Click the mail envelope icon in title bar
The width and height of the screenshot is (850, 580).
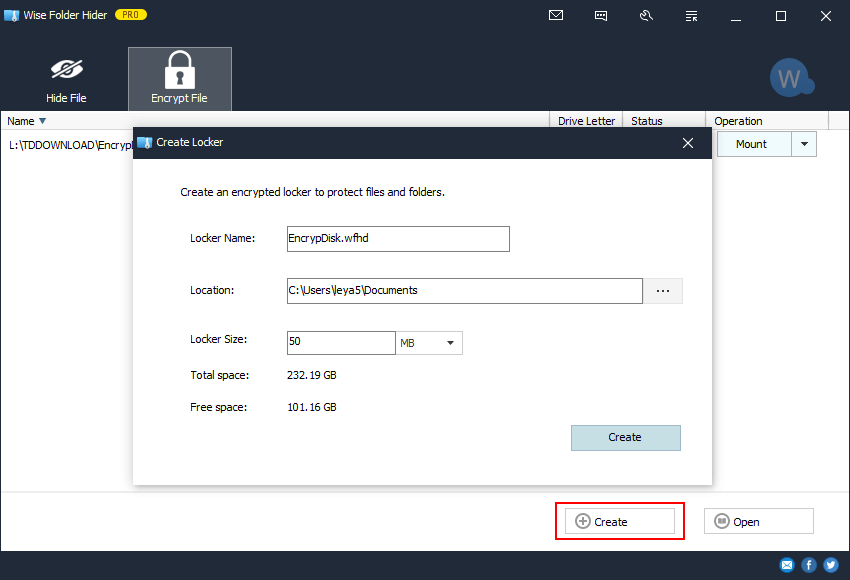pyautogui.click(x=556, y=16)
